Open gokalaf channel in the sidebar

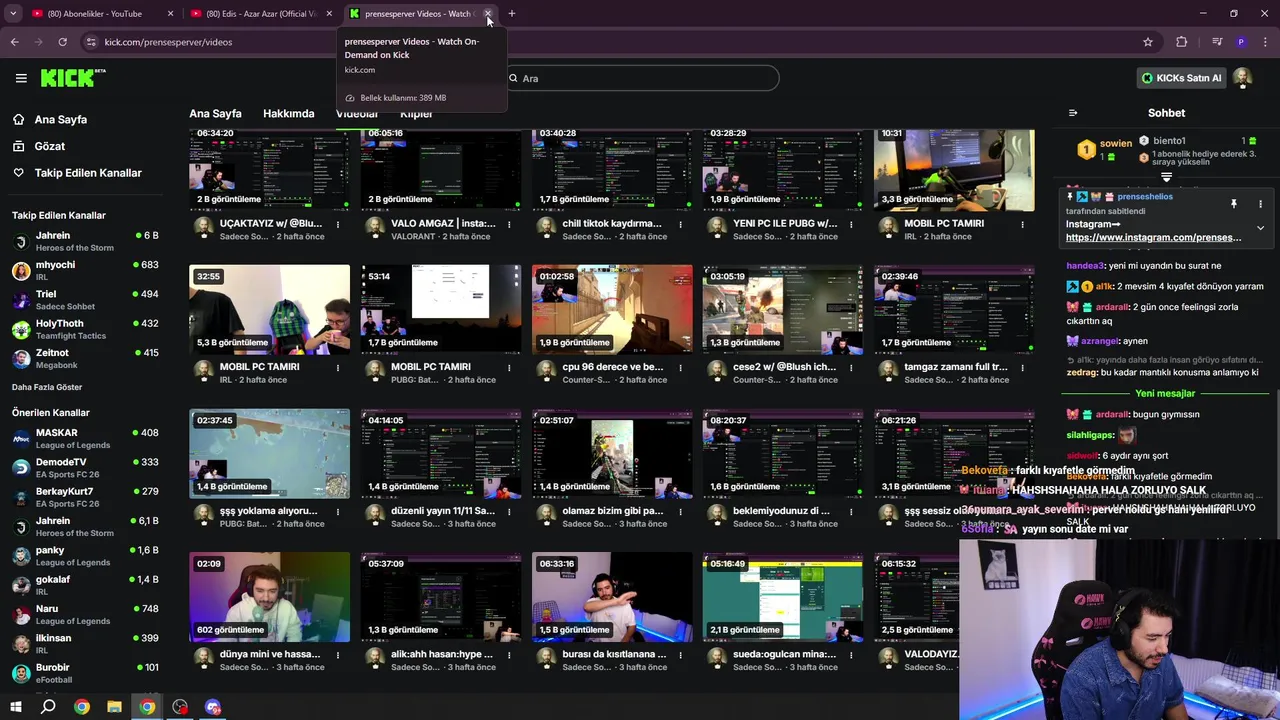click(85, 585)
